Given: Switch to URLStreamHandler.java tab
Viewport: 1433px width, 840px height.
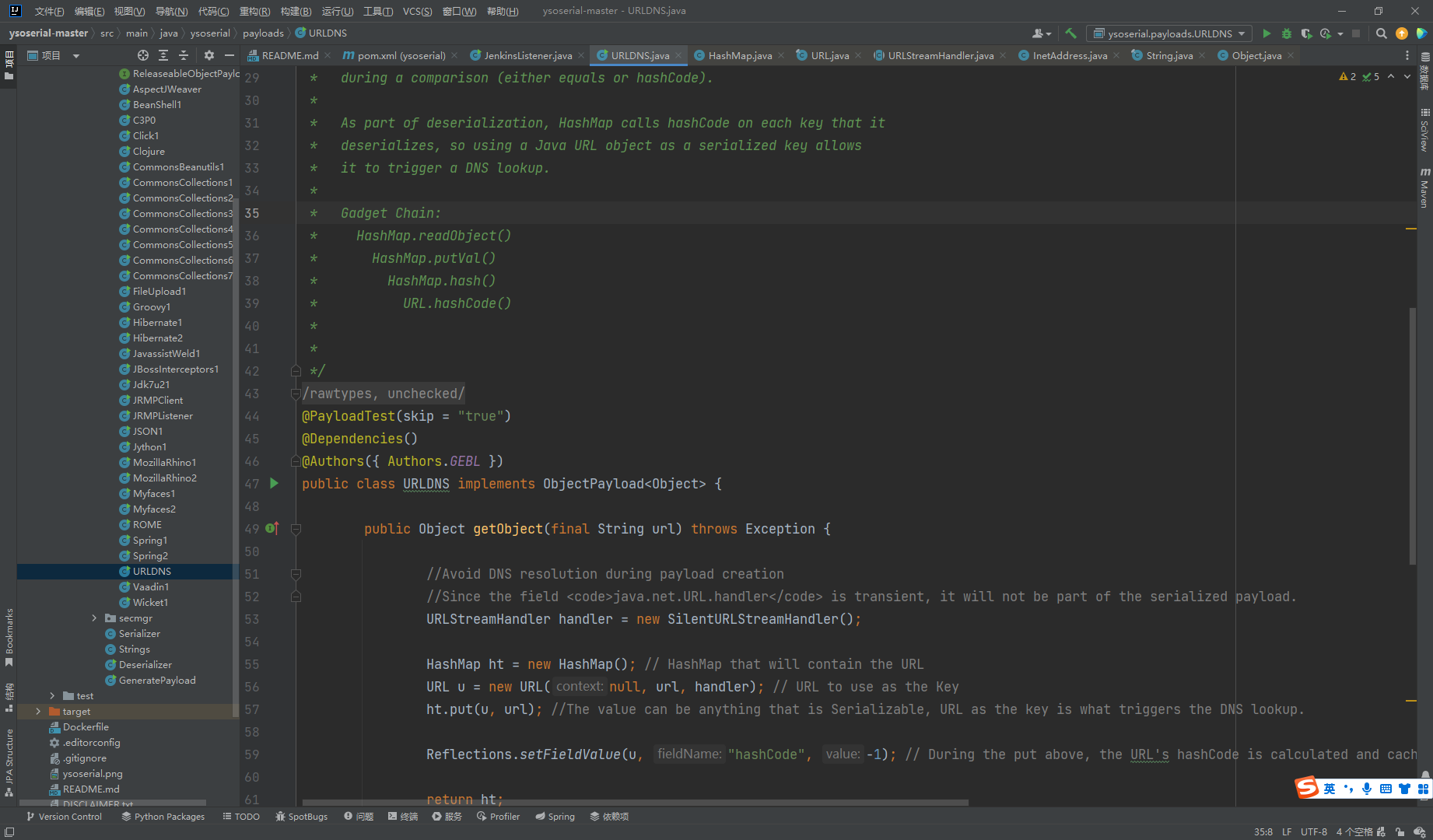Looking at the screenshot, I should (x=941, y=55).
